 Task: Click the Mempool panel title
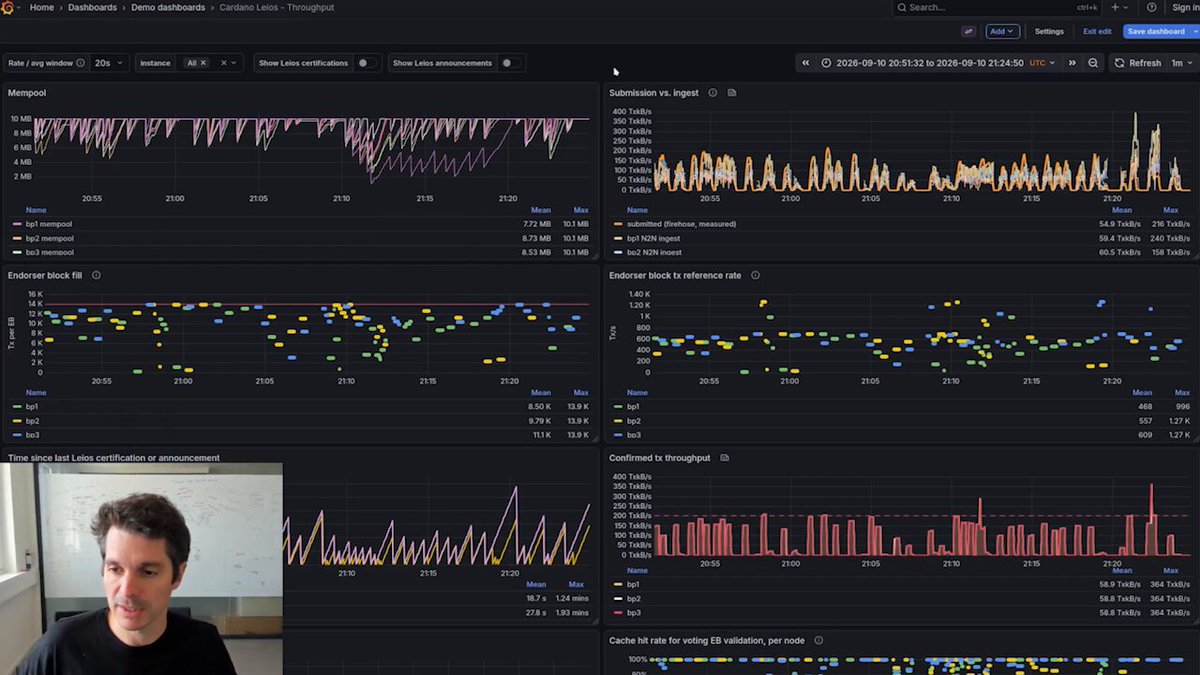[27, 93]
